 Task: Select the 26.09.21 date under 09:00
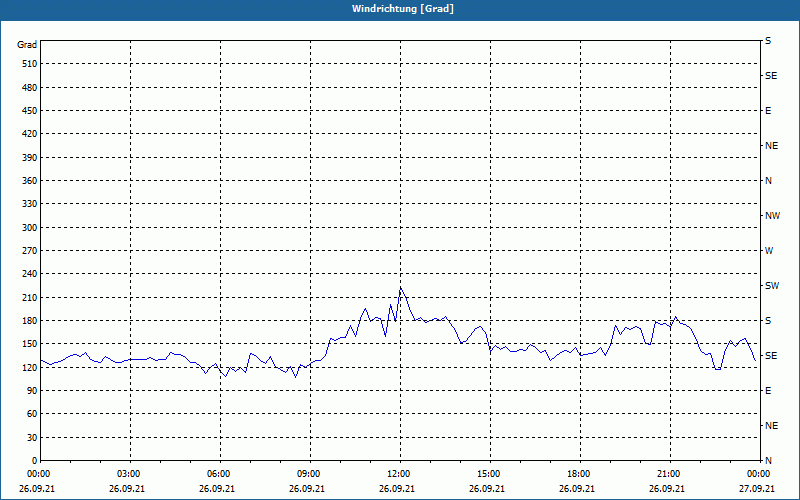(307, 489)
